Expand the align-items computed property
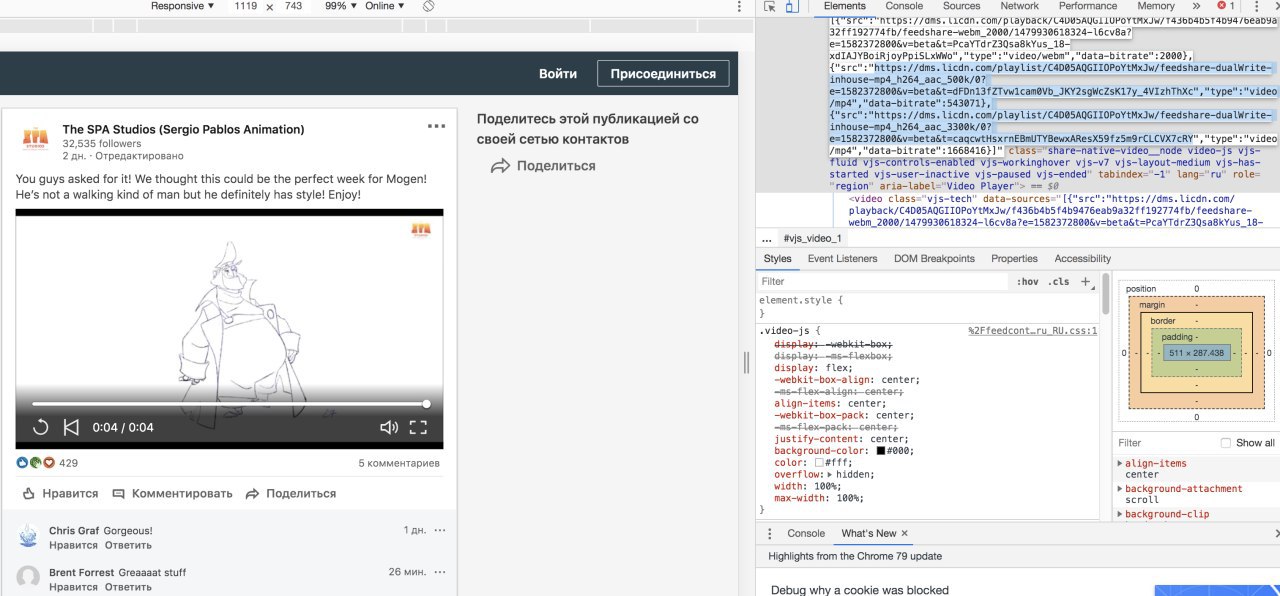Viewport: 1280px width, 596px height. pyautogui.click(x=1120, y=464)
